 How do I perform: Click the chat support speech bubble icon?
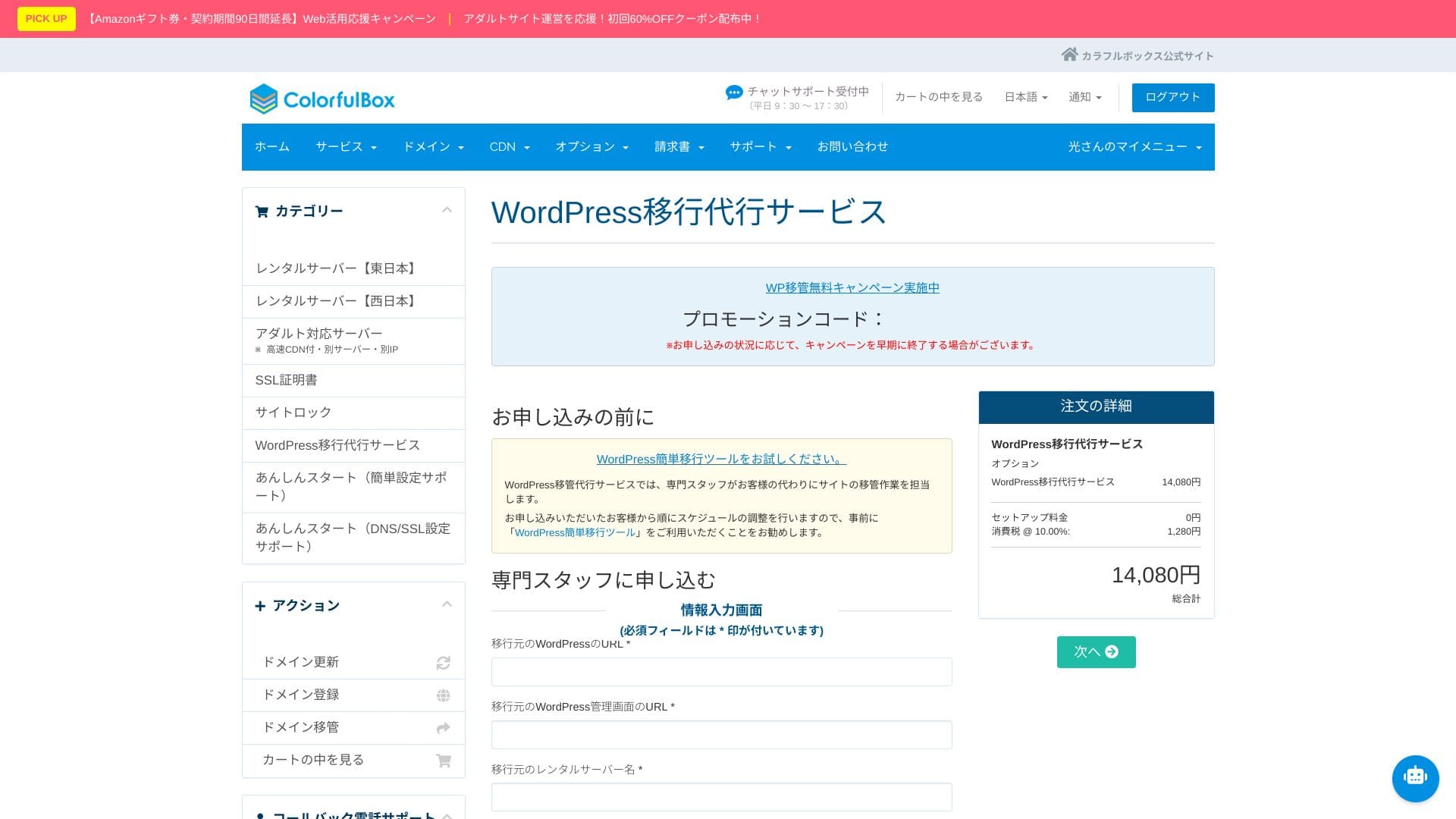[x=733, y=93]
